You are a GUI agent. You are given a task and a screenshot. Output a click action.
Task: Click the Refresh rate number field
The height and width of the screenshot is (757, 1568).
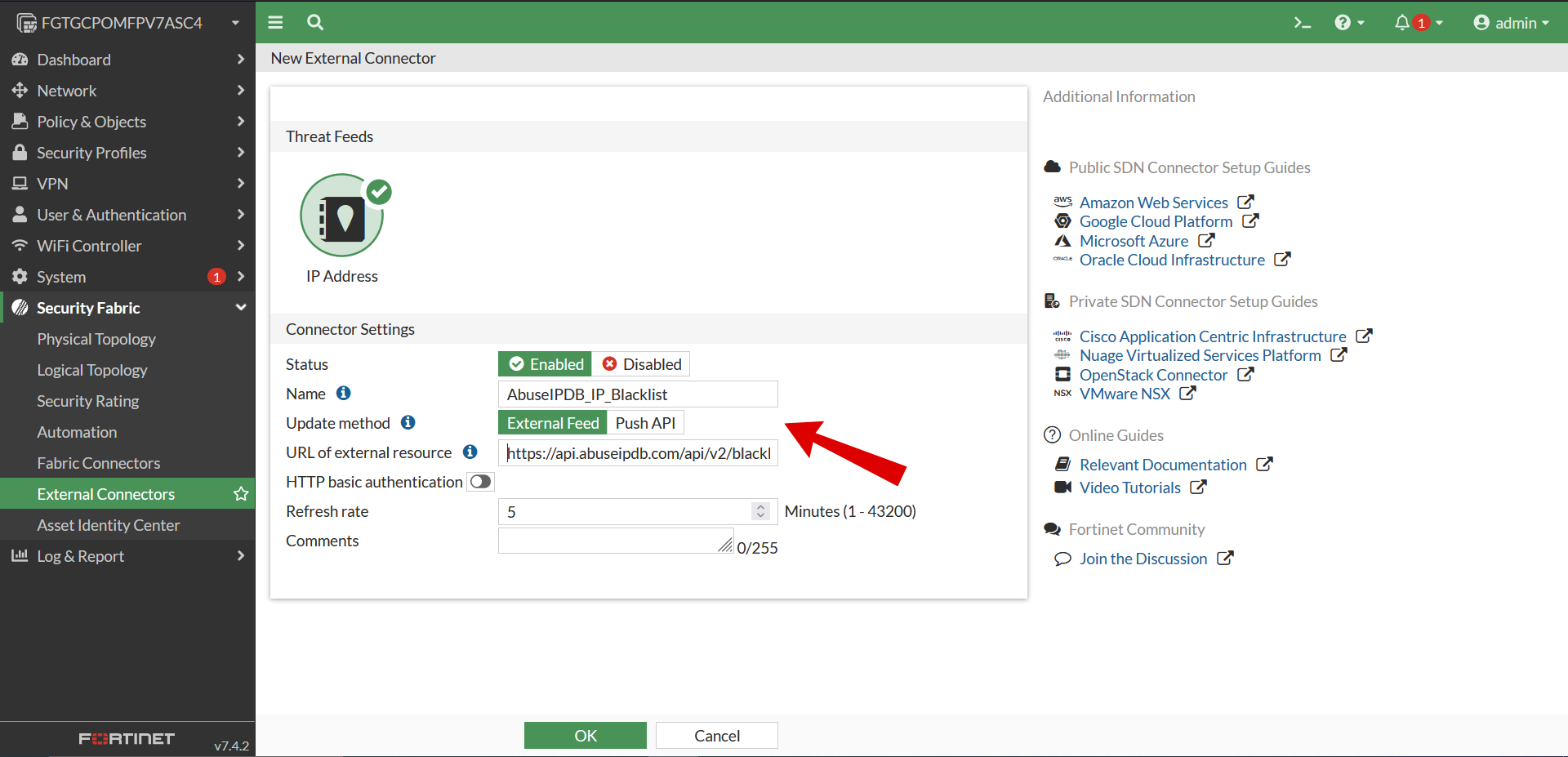[x=638, y=512]
